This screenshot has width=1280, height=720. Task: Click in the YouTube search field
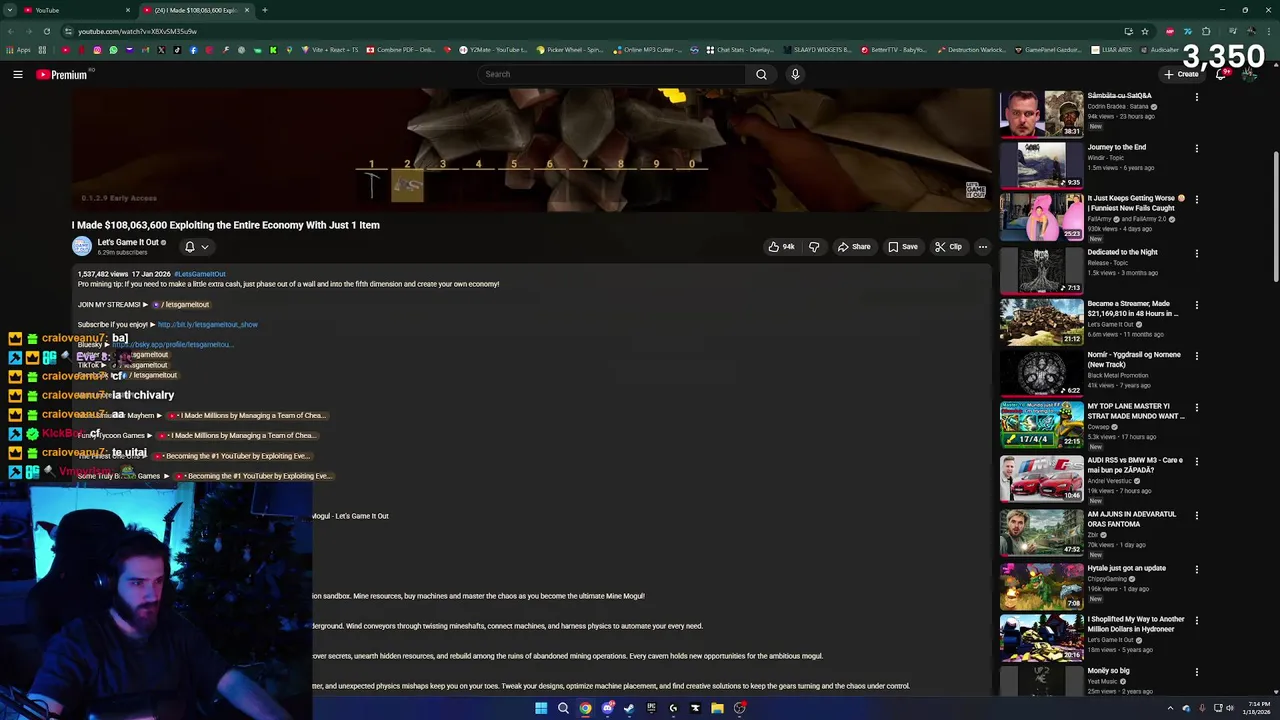tap(612, 74)
